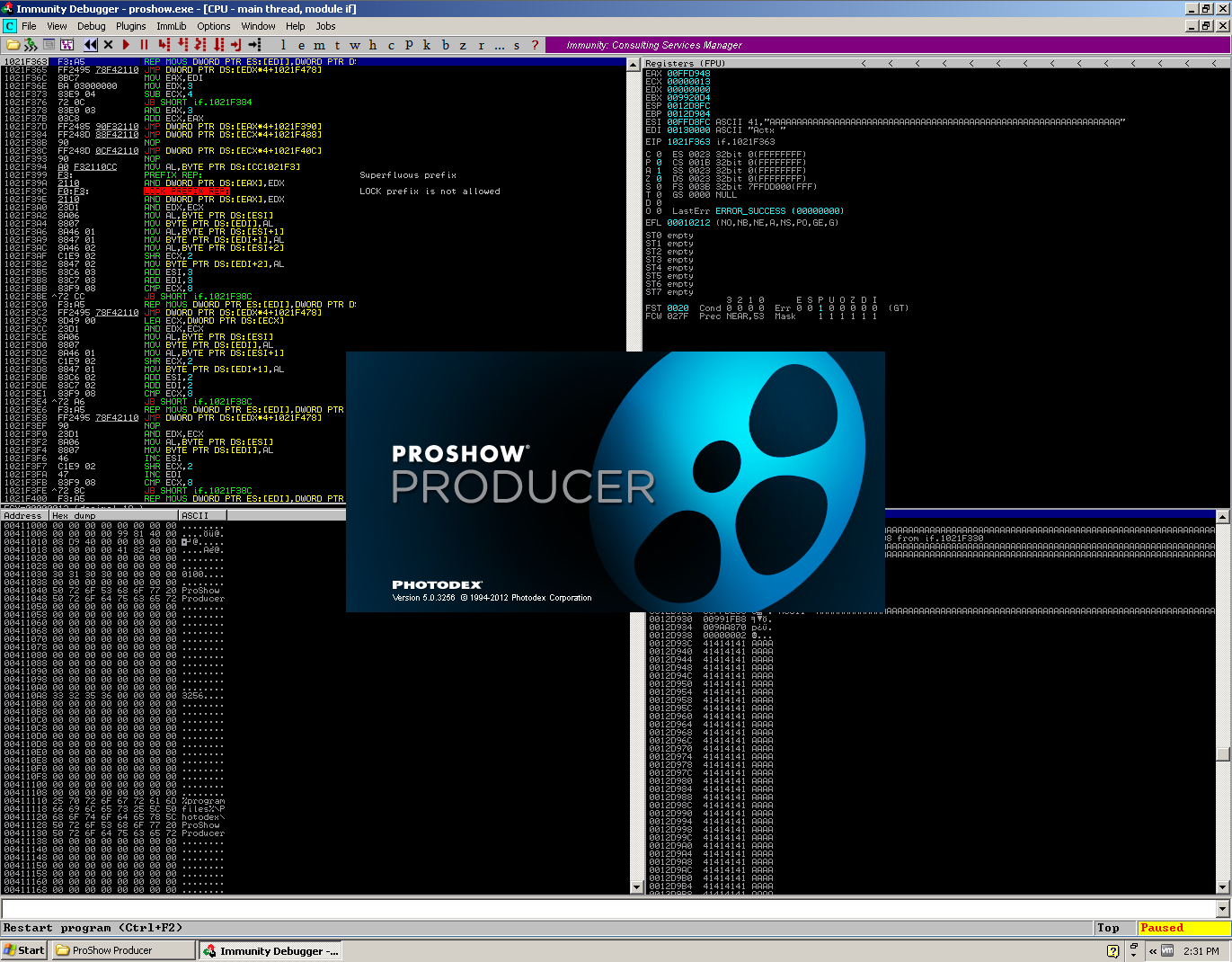This screenshot has height=962, width=1232.
Task: Open executable modules with 'e' button
Action: pos(301,45)
